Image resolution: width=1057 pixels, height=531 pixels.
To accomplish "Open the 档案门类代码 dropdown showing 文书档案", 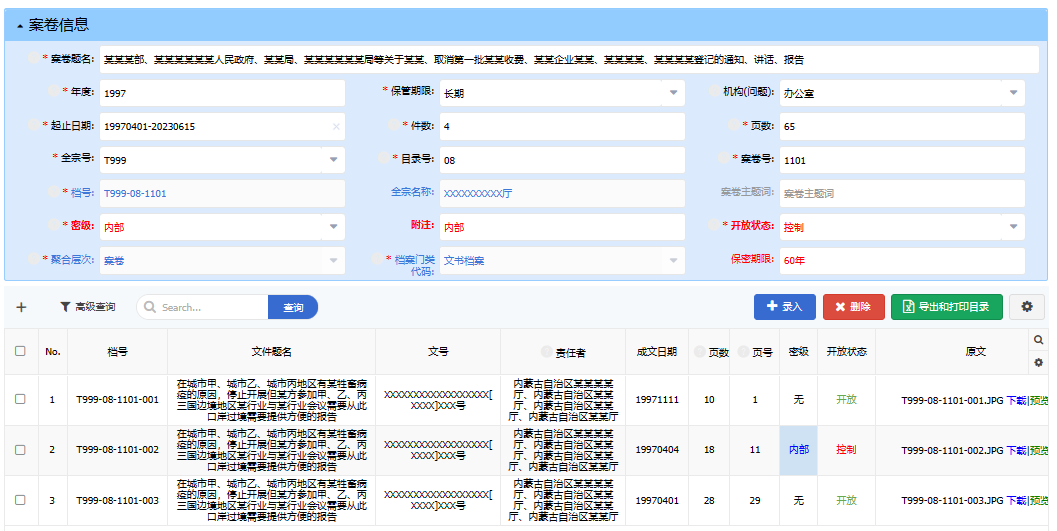I will (673, 260).
